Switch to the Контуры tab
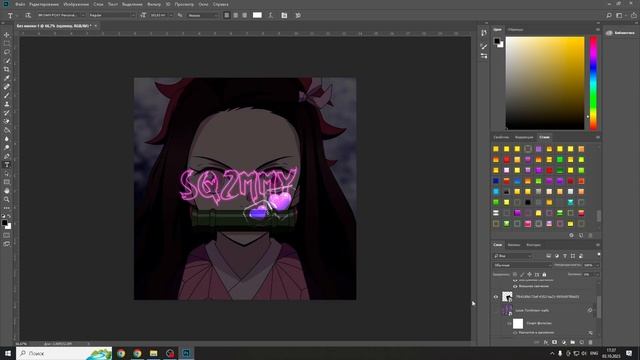This screenshot has width=640, height=360. click(533, 245)
